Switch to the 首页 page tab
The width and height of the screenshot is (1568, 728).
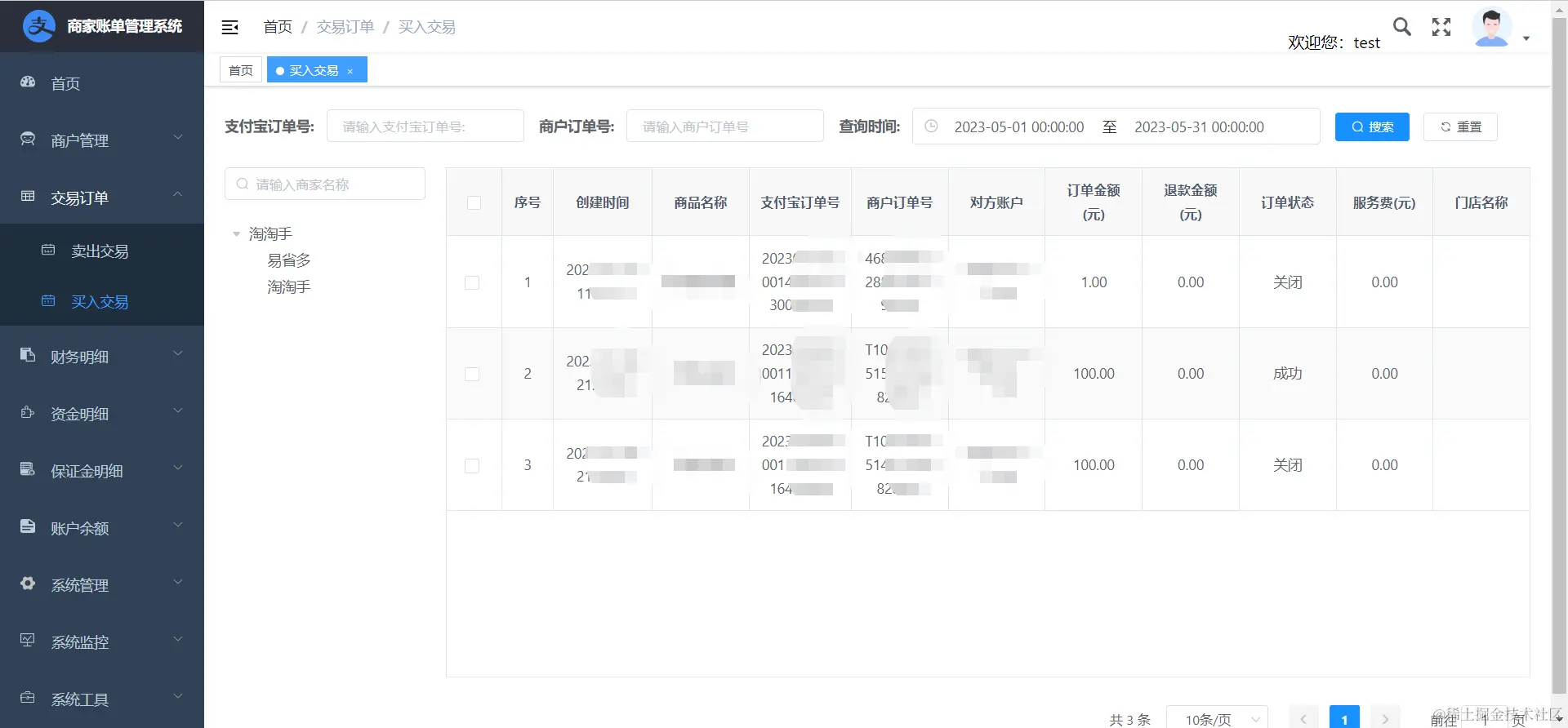[241, 70]
